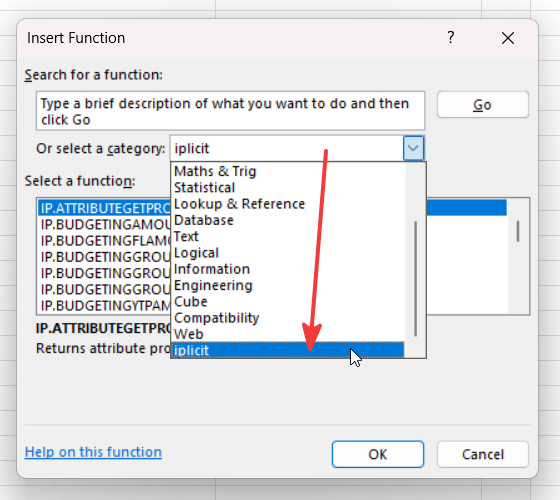Select the Cube category
560x500 pixels.
[190, 302]
